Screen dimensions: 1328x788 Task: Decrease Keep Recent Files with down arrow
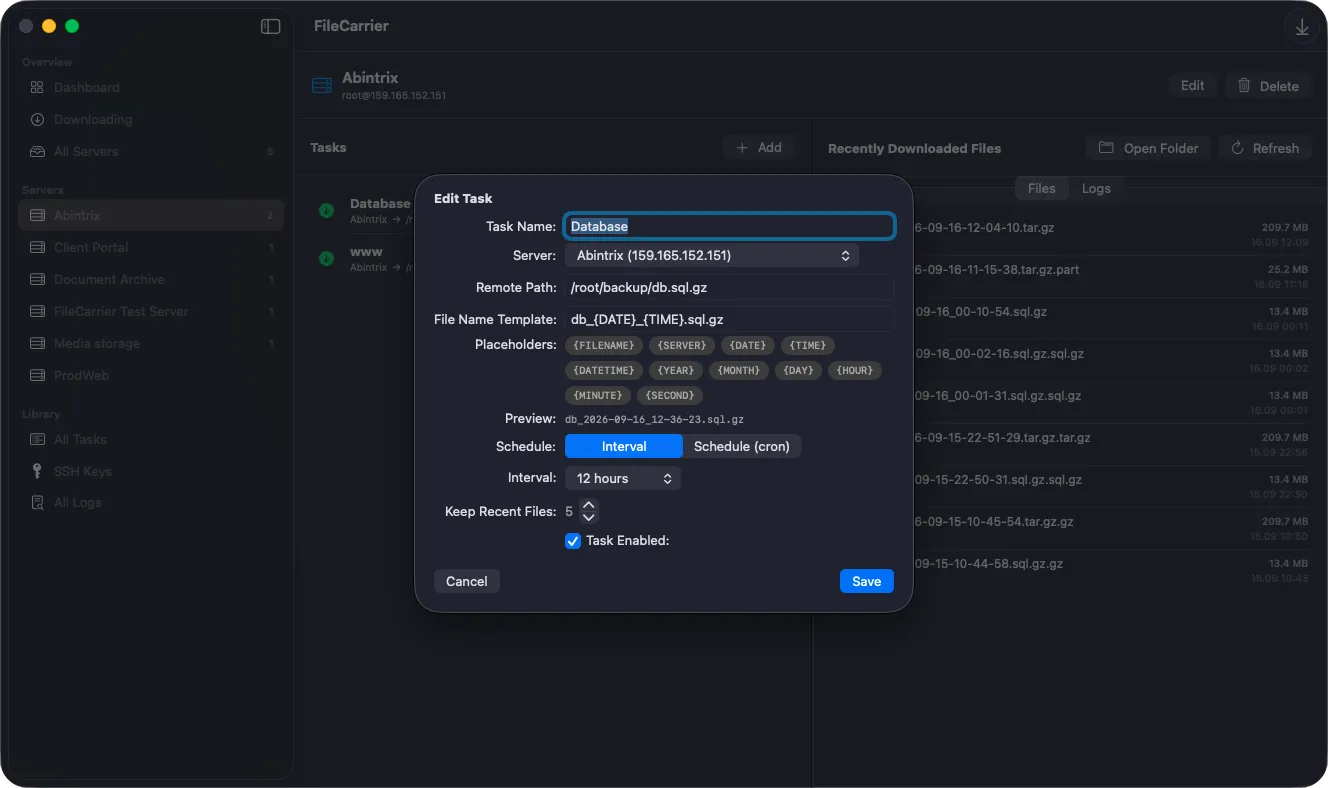(589, 517)
